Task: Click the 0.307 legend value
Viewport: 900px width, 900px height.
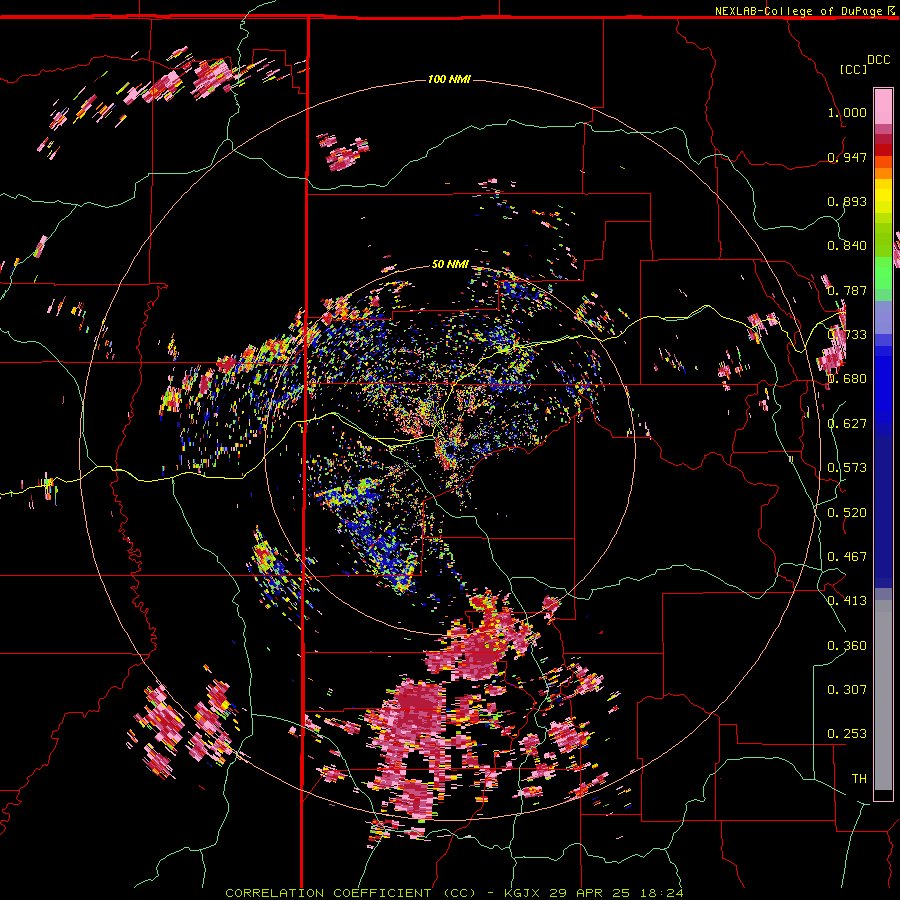Action: 847,690
